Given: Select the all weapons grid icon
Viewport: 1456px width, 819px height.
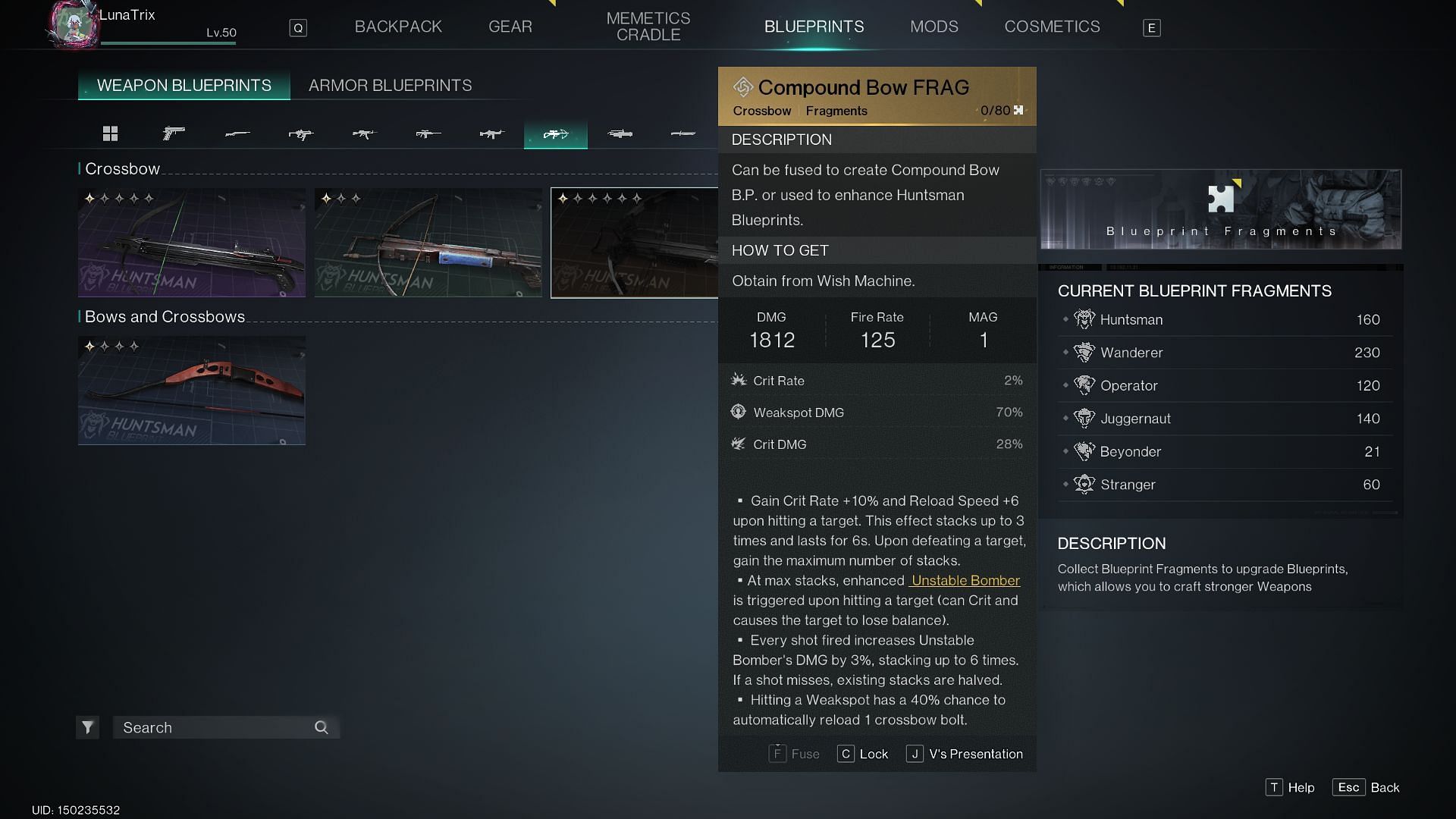Looking at the screenshot, I should click(x=109, y=133).
